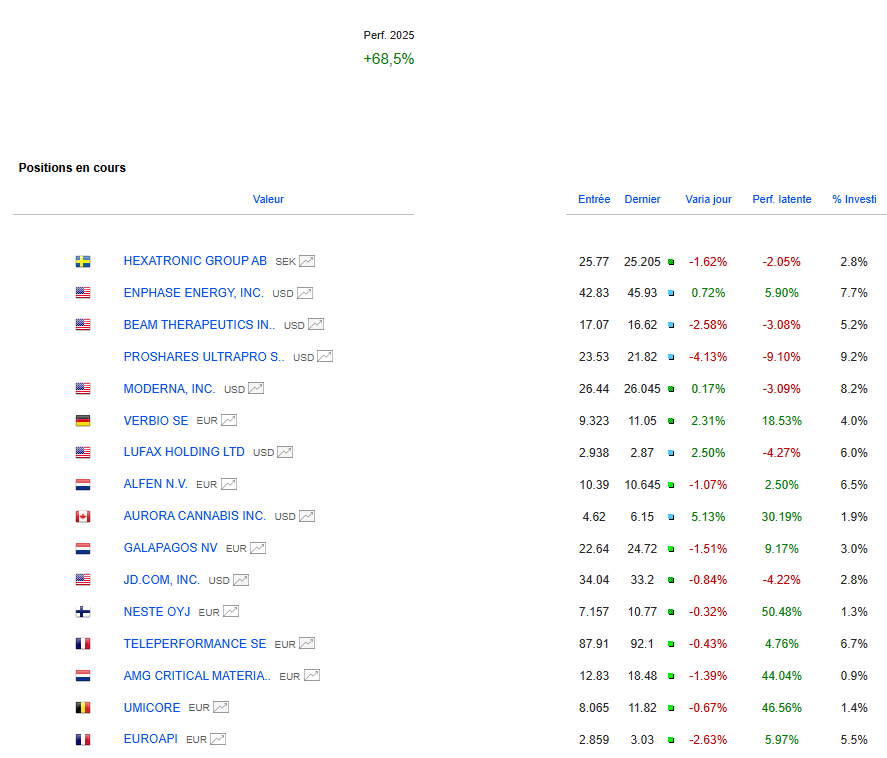The width and height of the screenshot is (887, 758).
Task: Open chart icon next to TELEPERFORMANCE SE
Action: click(x=307, y=644)
